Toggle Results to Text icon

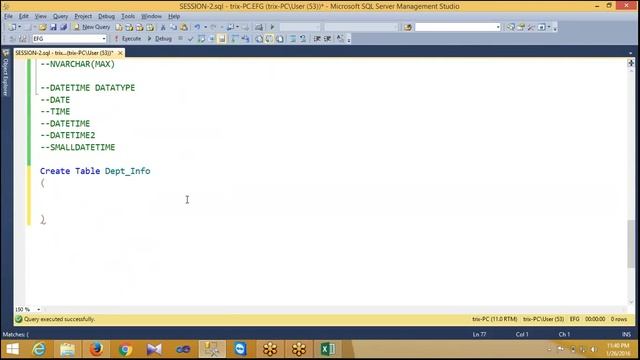259,39
